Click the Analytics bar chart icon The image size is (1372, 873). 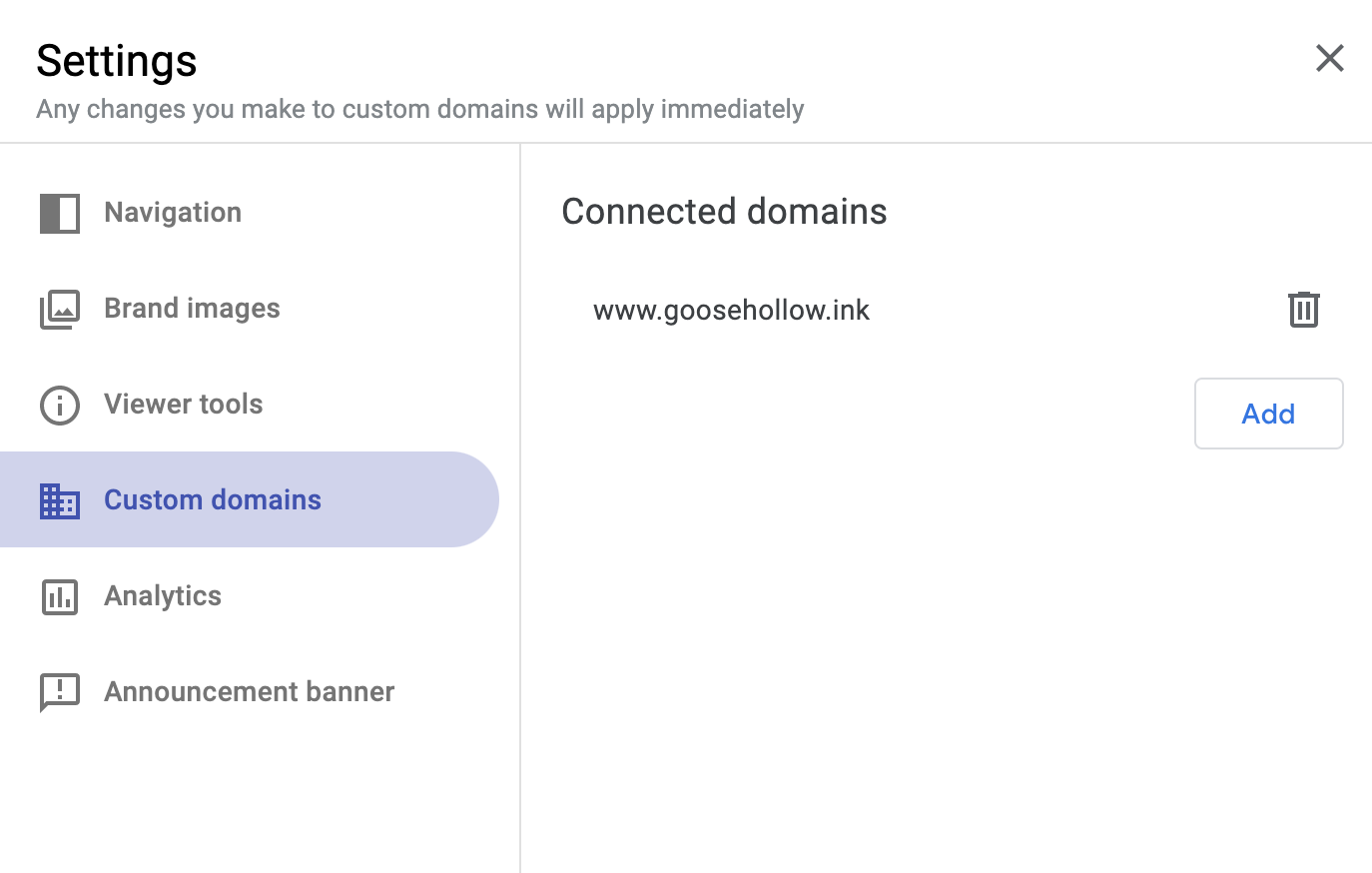60,596
